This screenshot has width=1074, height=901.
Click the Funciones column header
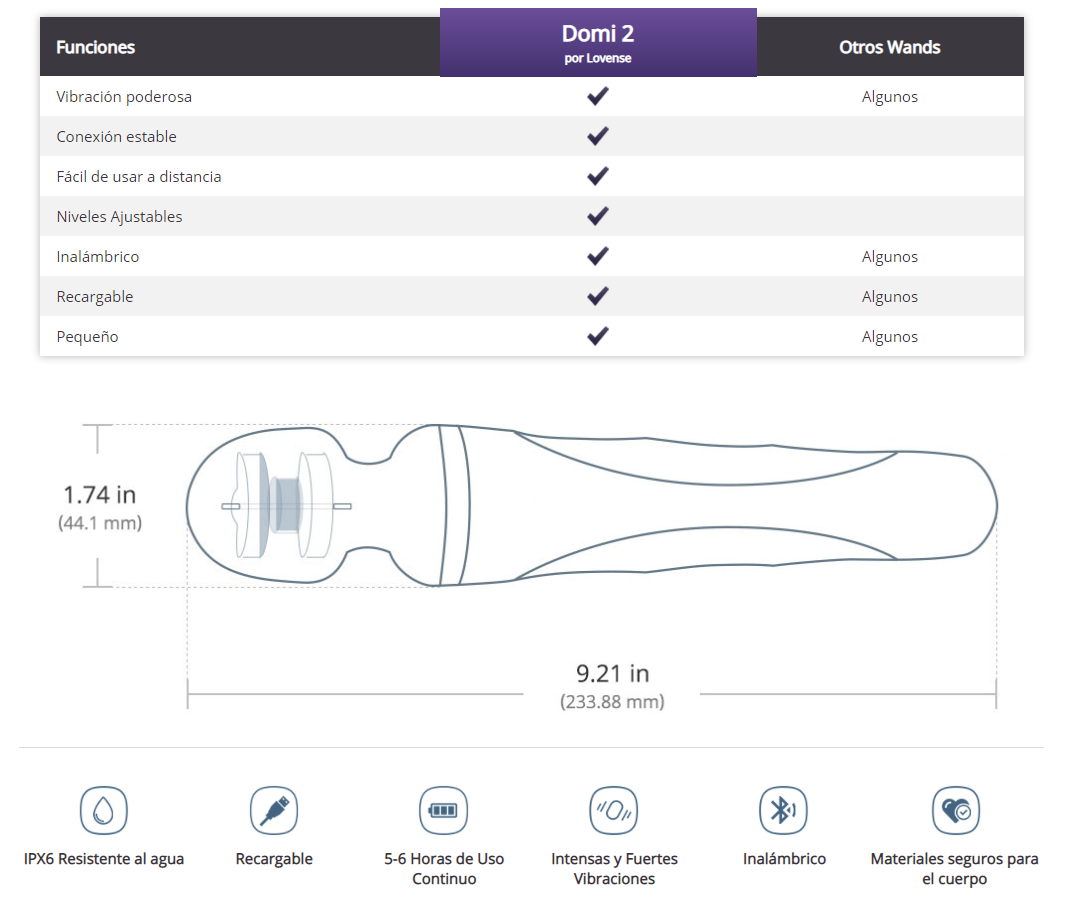[x=96, y=47]
